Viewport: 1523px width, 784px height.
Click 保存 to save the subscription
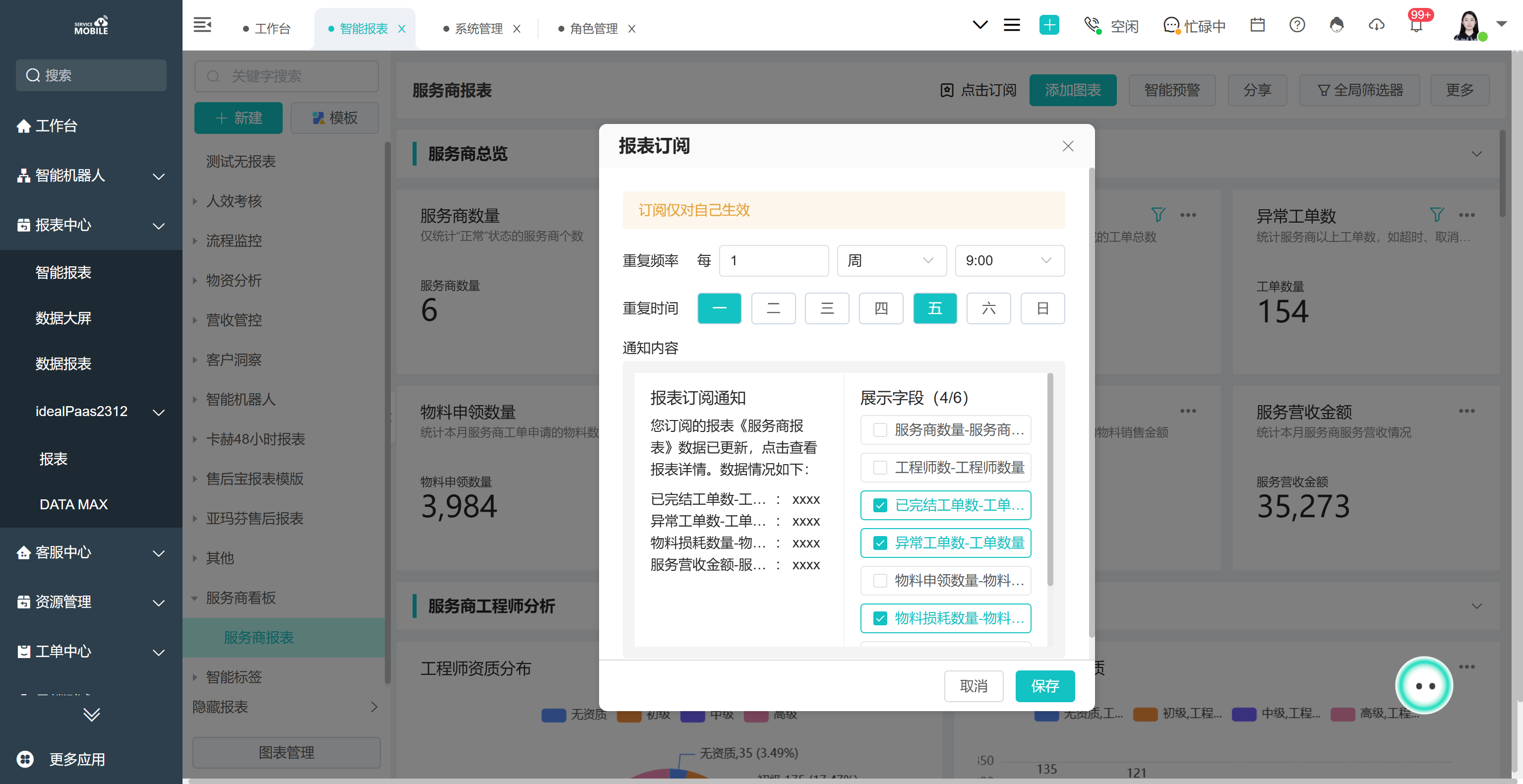pyautogui.click(x=1045, y=686)
